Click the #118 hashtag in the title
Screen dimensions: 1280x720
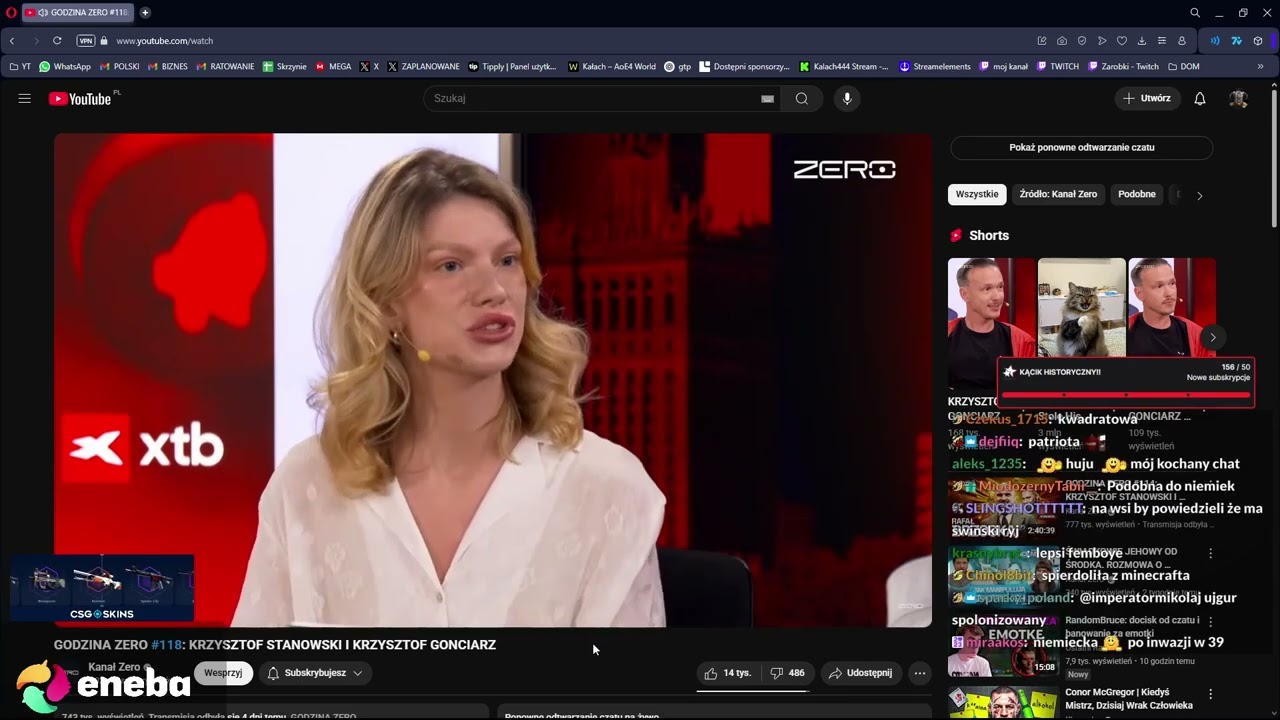166,645
